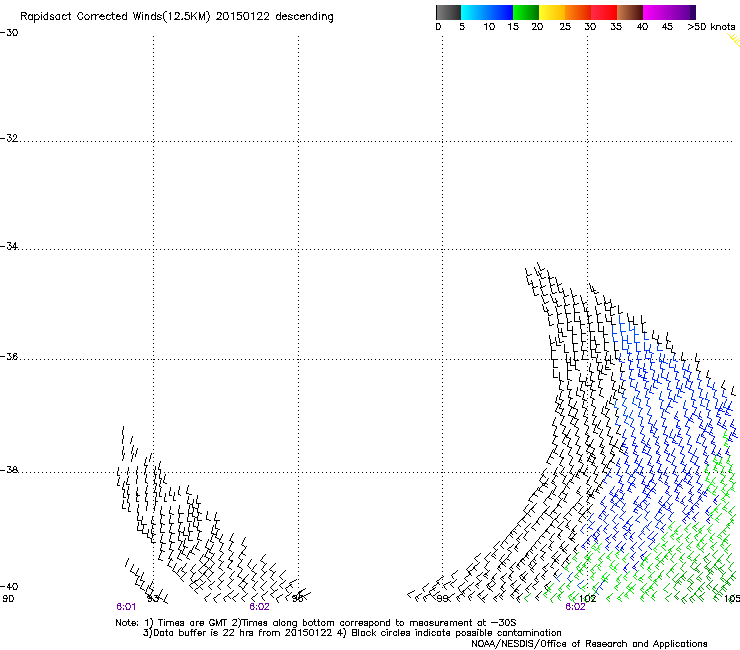The width and height of the screenshot is (740, 650).
Task: Click the cyan 5-10 knots color segment
Action: [x=474, y=12]
